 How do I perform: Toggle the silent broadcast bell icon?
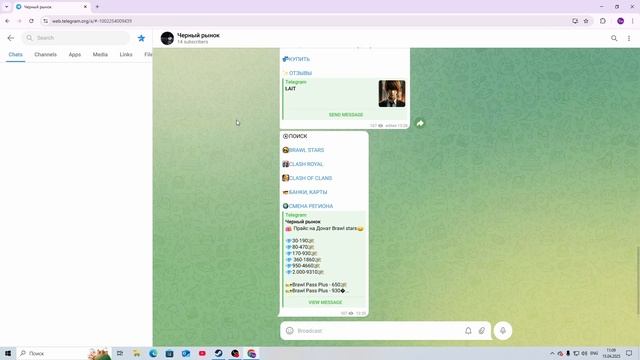[x=468, y=331]
